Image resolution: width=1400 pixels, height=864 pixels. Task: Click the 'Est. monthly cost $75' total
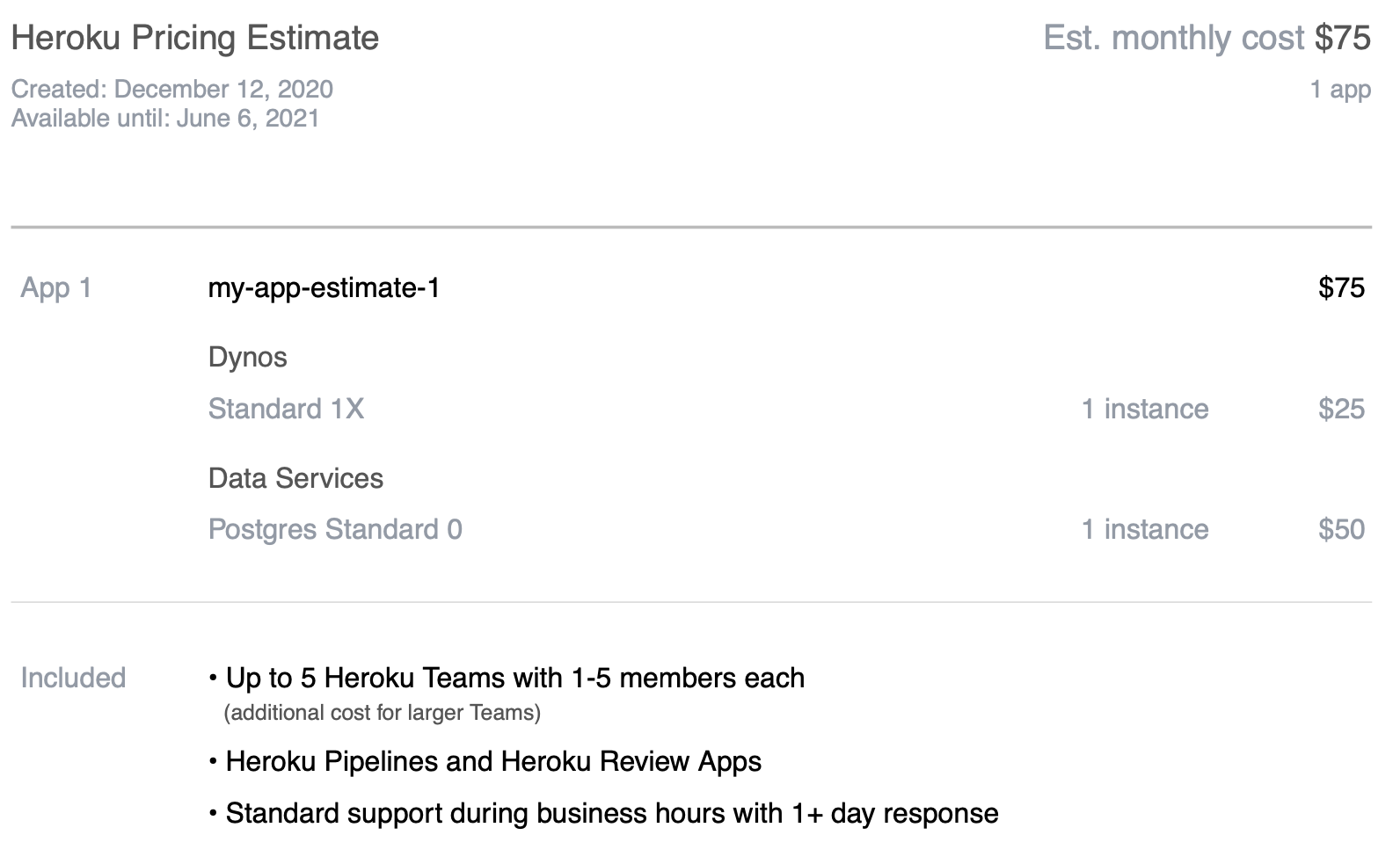pyautogui.click(x=1207, y=38)
